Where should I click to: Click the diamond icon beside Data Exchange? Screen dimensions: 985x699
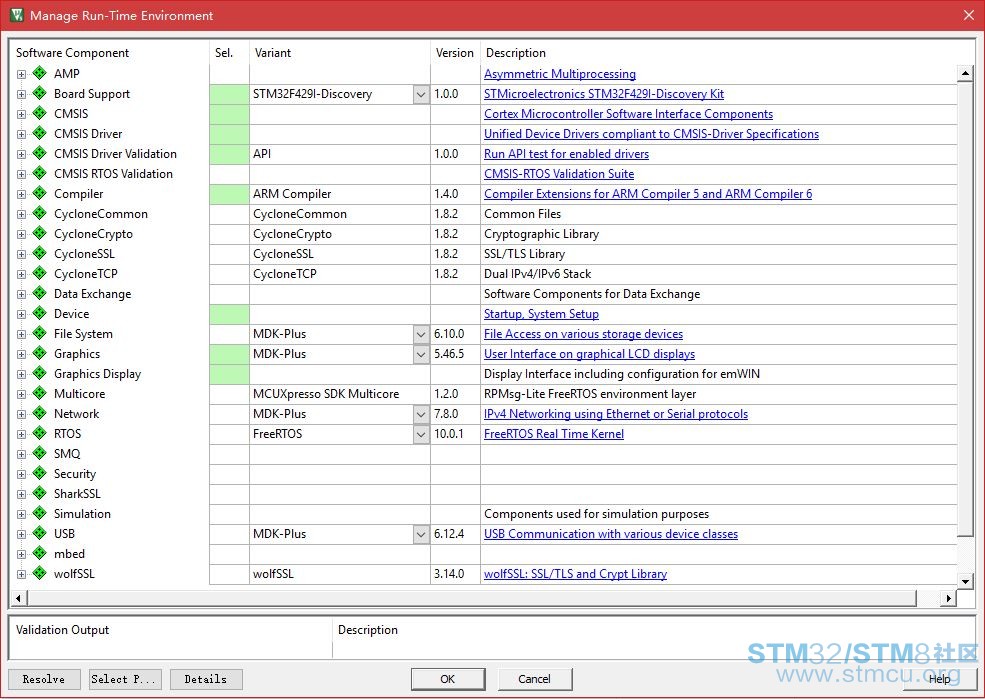pyautogui.click(x=40, y=293)
